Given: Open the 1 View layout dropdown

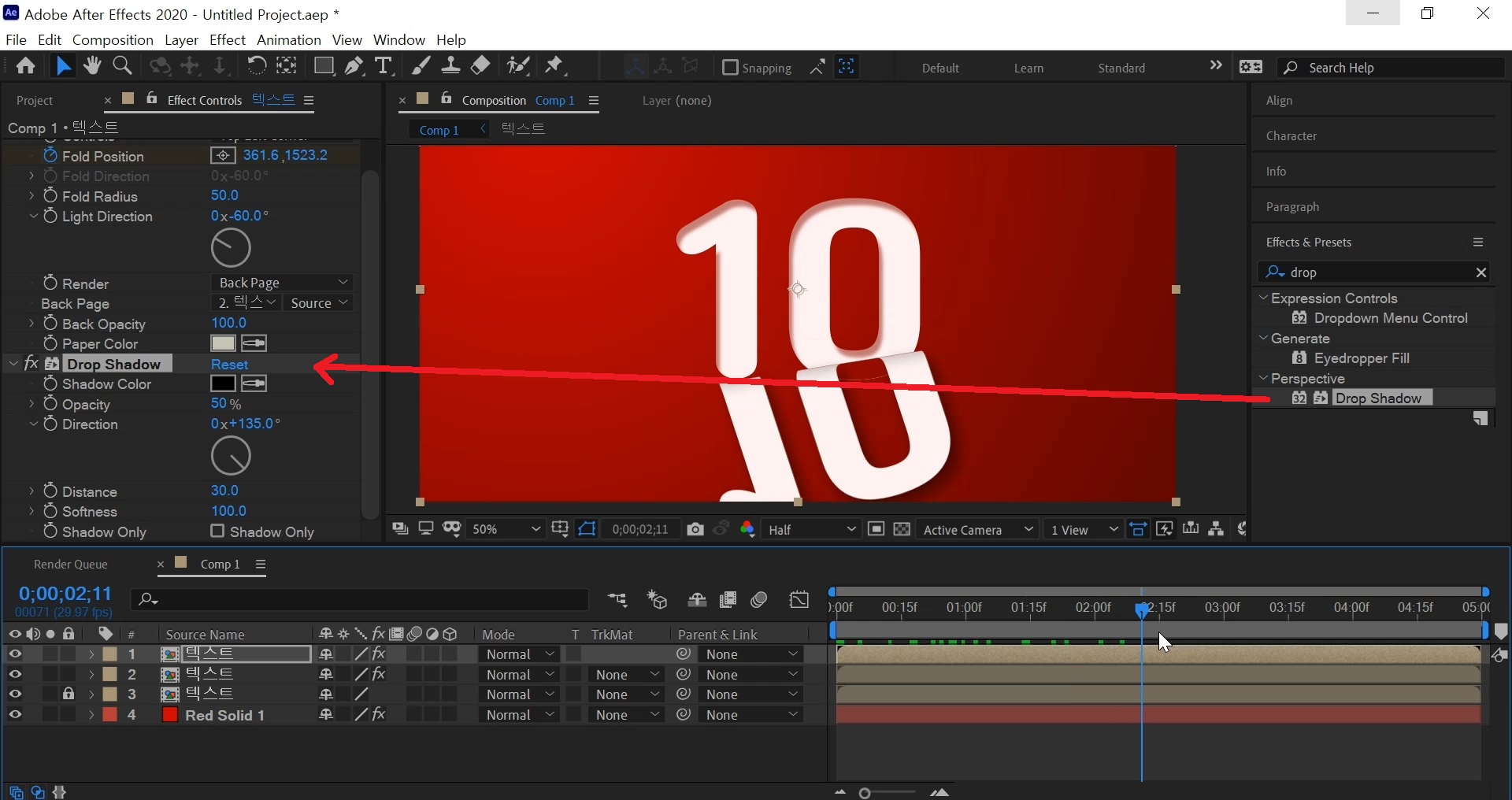Looking at the screenshot, I should (x=1084, y=529).
